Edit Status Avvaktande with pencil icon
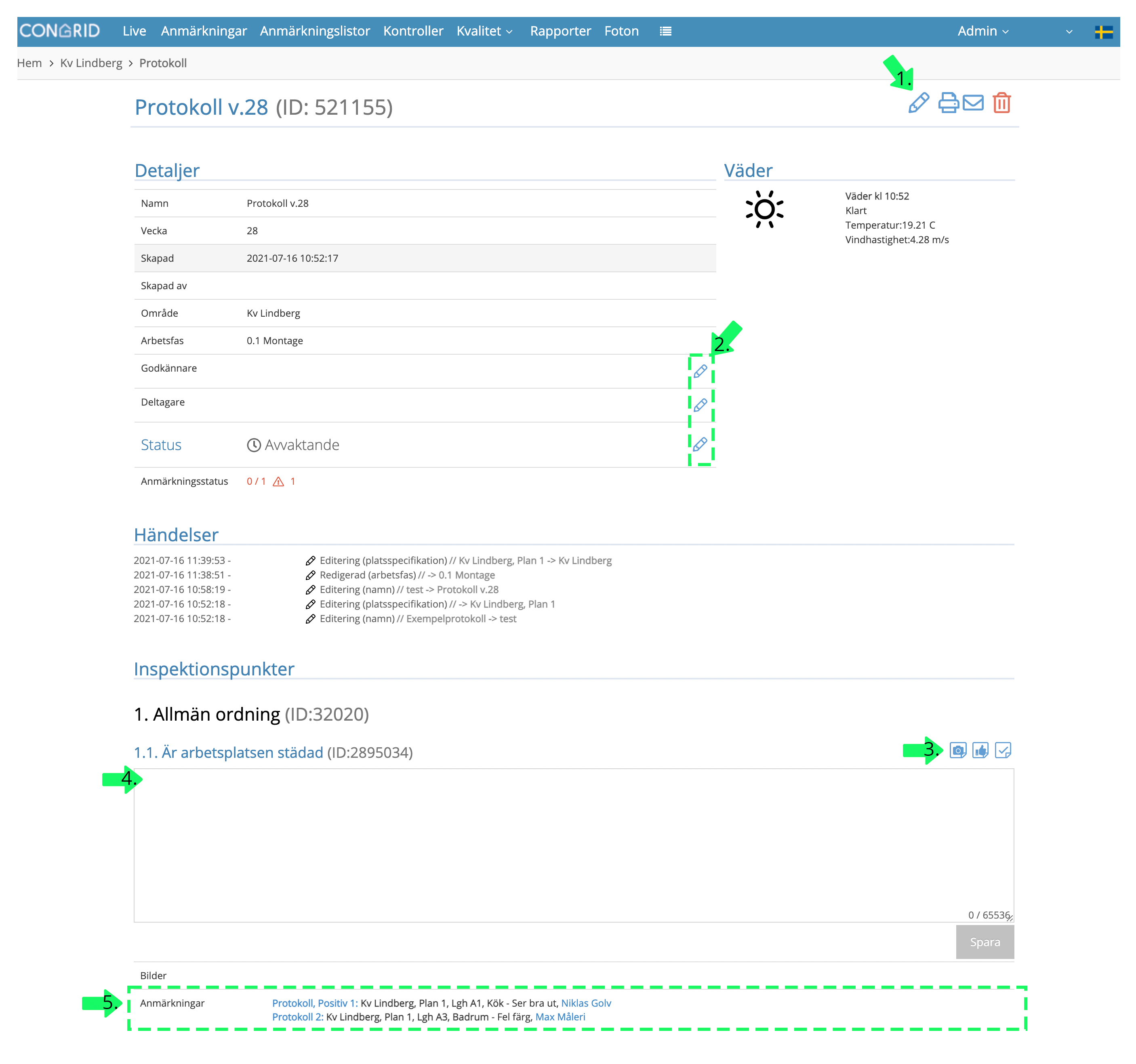 (x=700, y=444)
